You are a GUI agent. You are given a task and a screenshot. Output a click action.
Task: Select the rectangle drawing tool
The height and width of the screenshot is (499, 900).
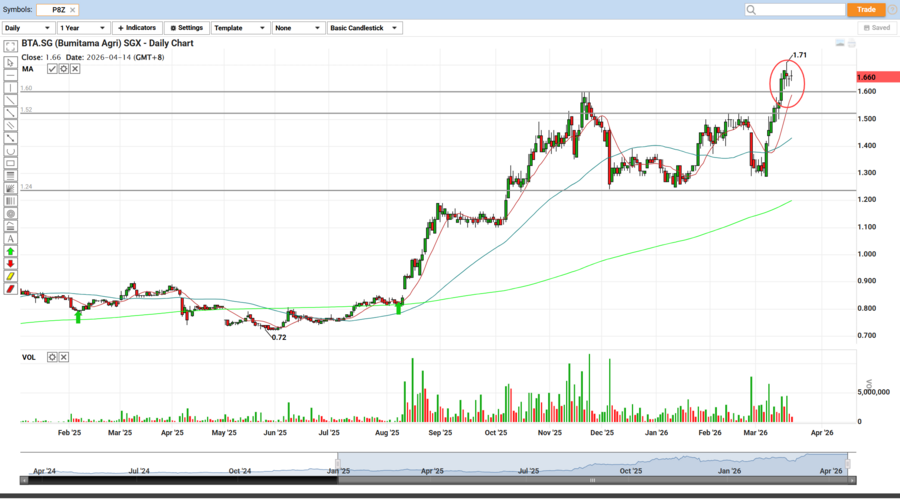(10, 163)
